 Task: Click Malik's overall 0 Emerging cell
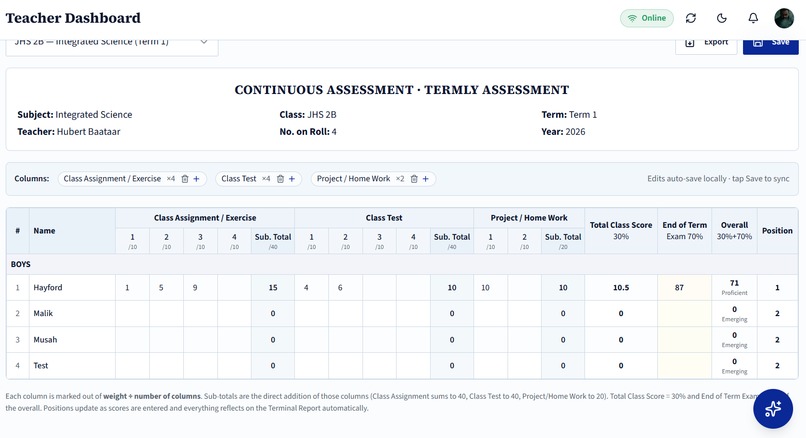pyautogui.click(x=734, y=313)
